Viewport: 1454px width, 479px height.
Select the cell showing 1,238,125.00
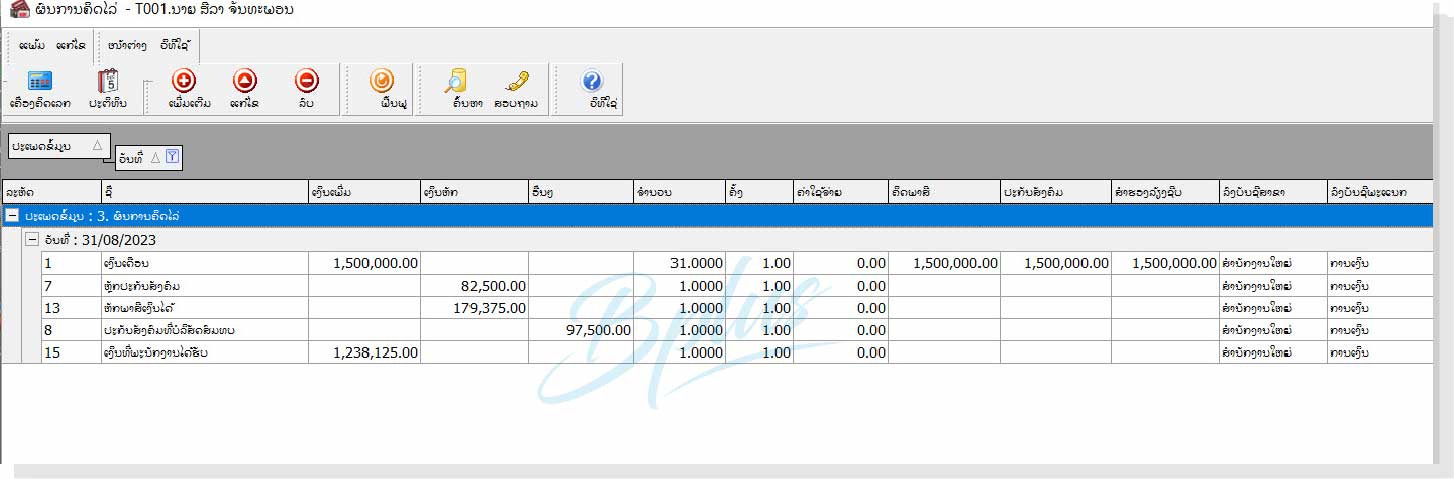(x=364, y=352)
